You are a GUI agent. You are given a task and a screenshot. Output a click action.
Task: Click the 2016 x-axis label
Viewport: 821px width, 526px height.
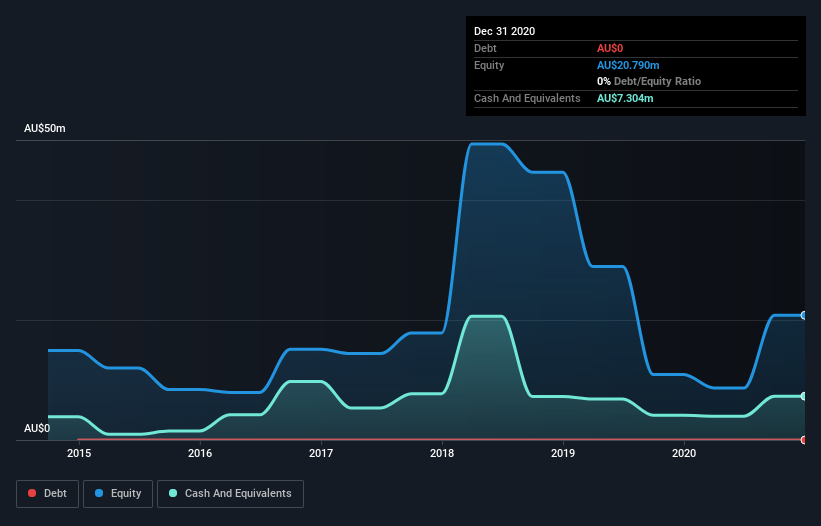200,453
